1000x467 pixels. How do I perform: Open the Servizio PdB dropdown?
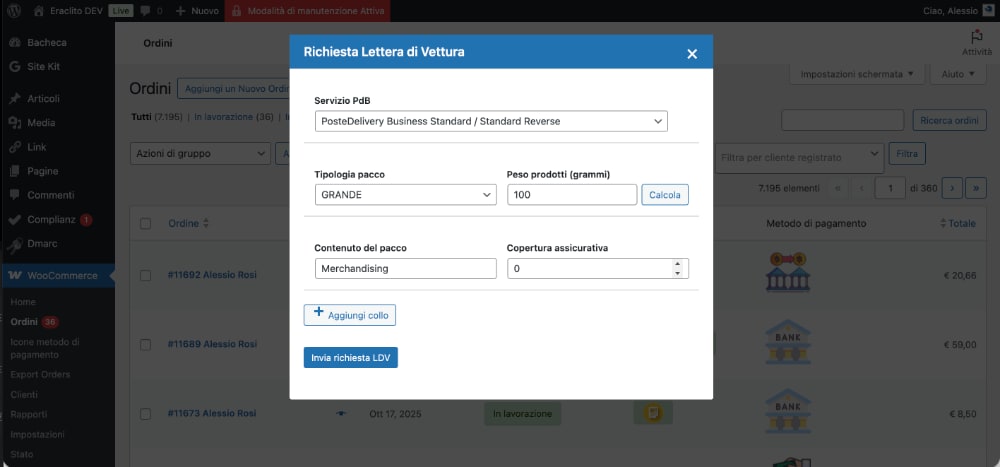pyautogui.click(x=490, y=121)
